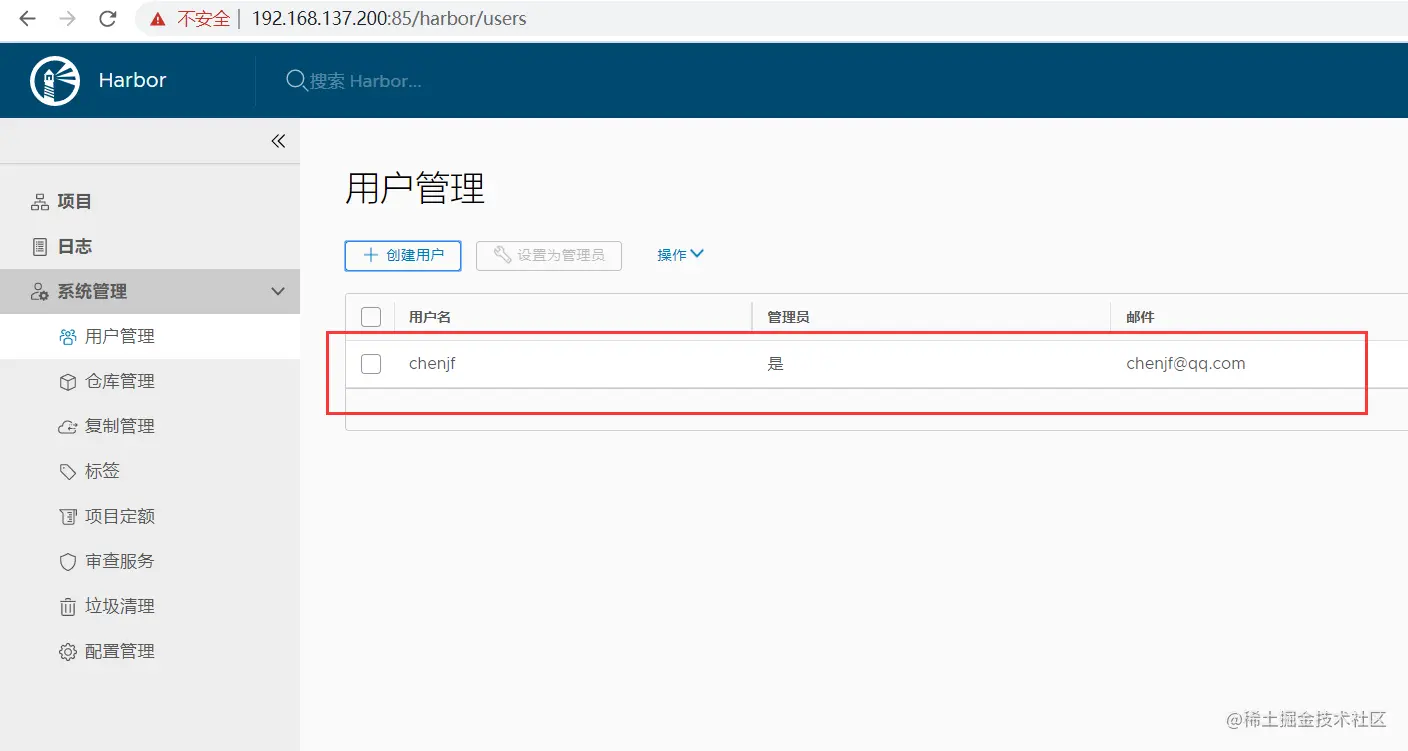1408x751 pixels.
Task: Click the 项目定额 quota icon
Action: (x=68, y=517)
